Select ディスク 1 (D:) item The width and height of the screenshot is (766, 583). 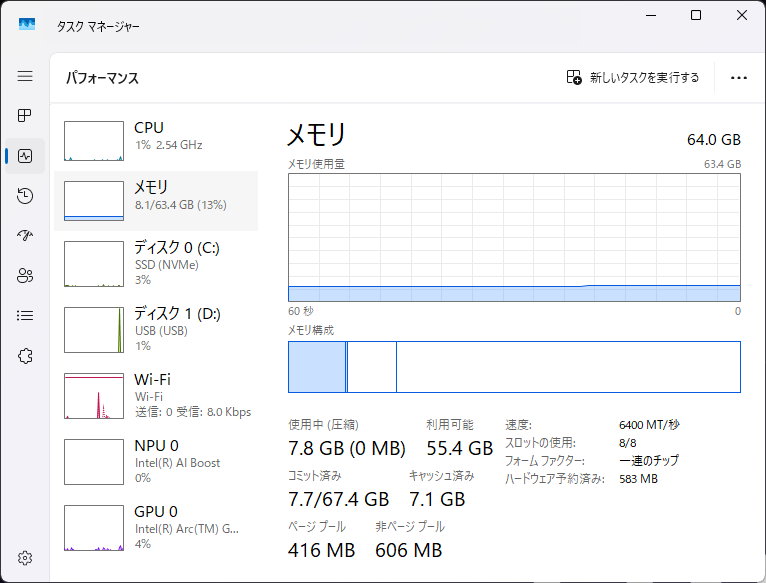[156, 329]
